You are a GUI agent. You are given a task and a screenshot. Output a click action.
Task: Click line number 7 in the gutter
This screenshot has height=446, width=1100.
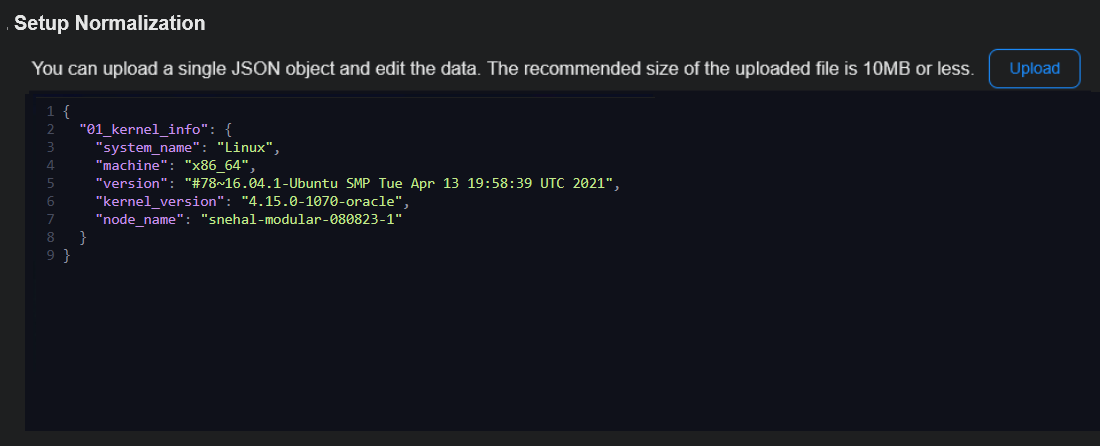click(x=49, y=219)
